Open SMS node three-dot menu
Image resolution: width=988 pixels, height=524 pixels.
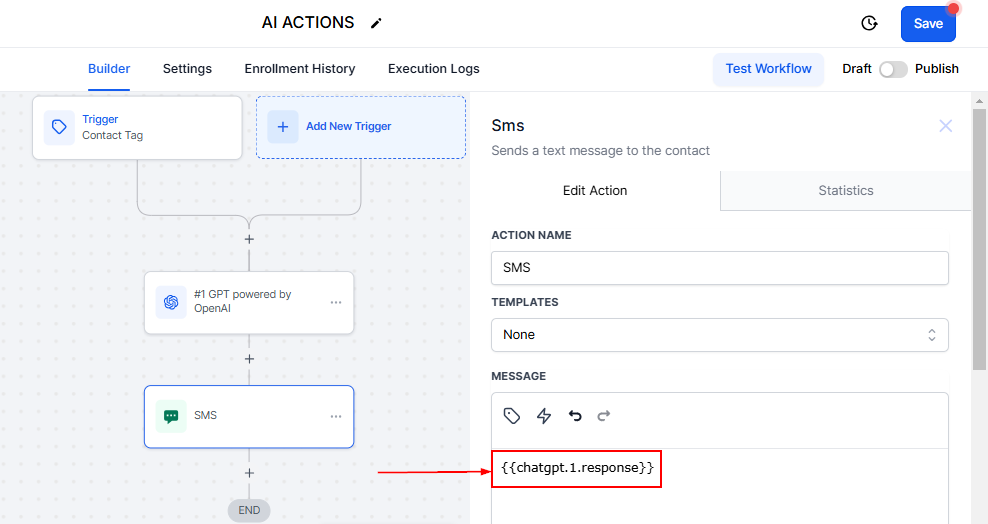coord(336,416)
